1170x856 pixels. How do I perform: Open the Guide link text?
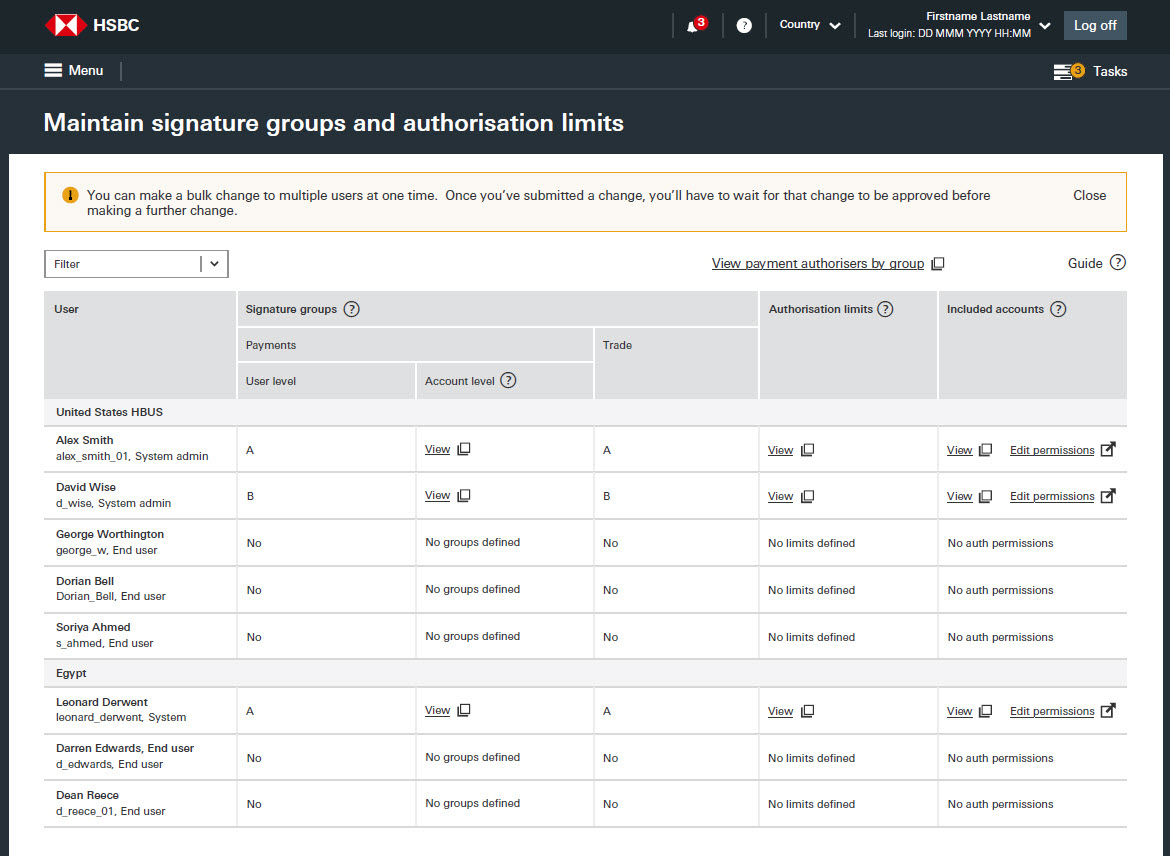1085,263
